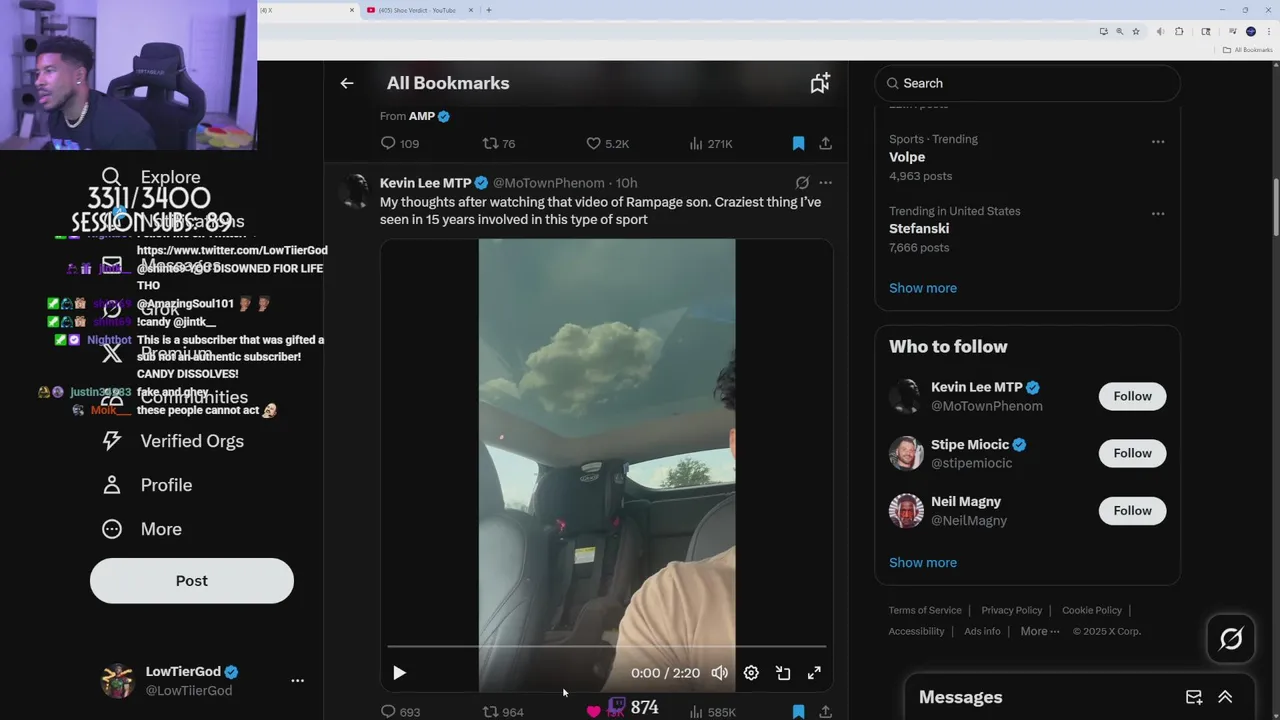Open replies on Kevin Lee's post (693)
This screenshot has height=720, width=1280.
tap(400, 712)
